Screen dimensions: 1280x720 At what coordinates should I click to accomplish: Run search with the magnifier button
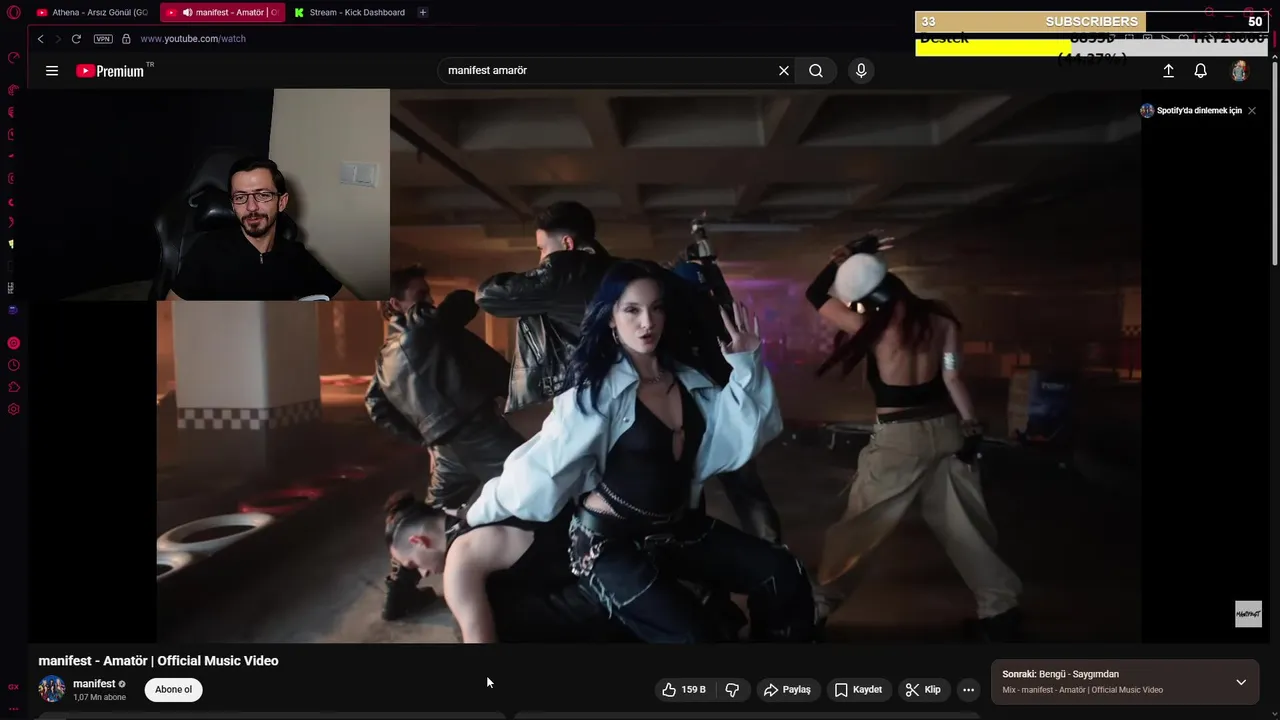[x=816, y=71]
